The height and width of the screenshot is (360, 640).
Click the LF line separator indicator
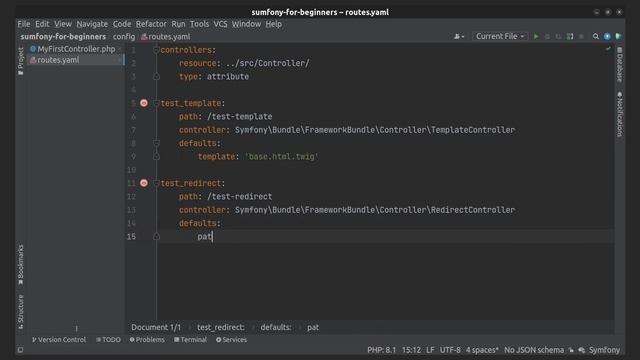430,350
